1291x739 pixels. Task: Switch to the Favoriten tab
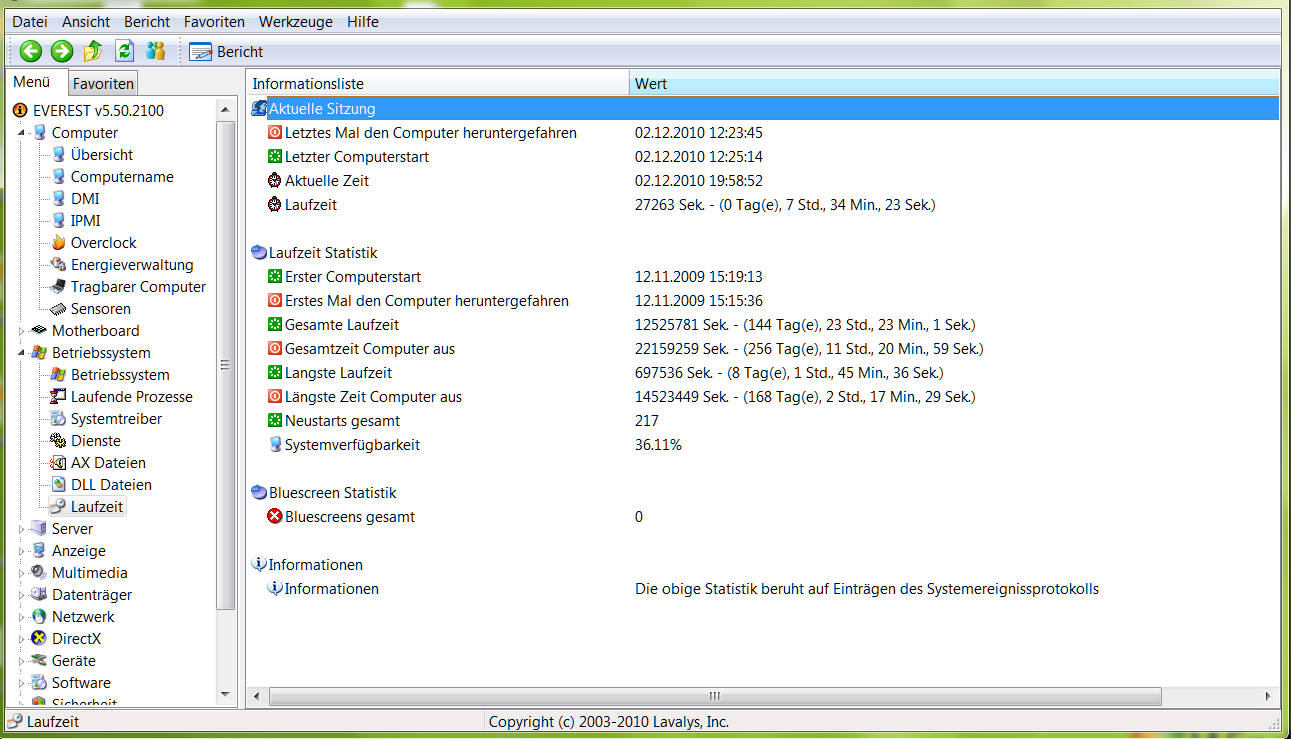point(103,84)
